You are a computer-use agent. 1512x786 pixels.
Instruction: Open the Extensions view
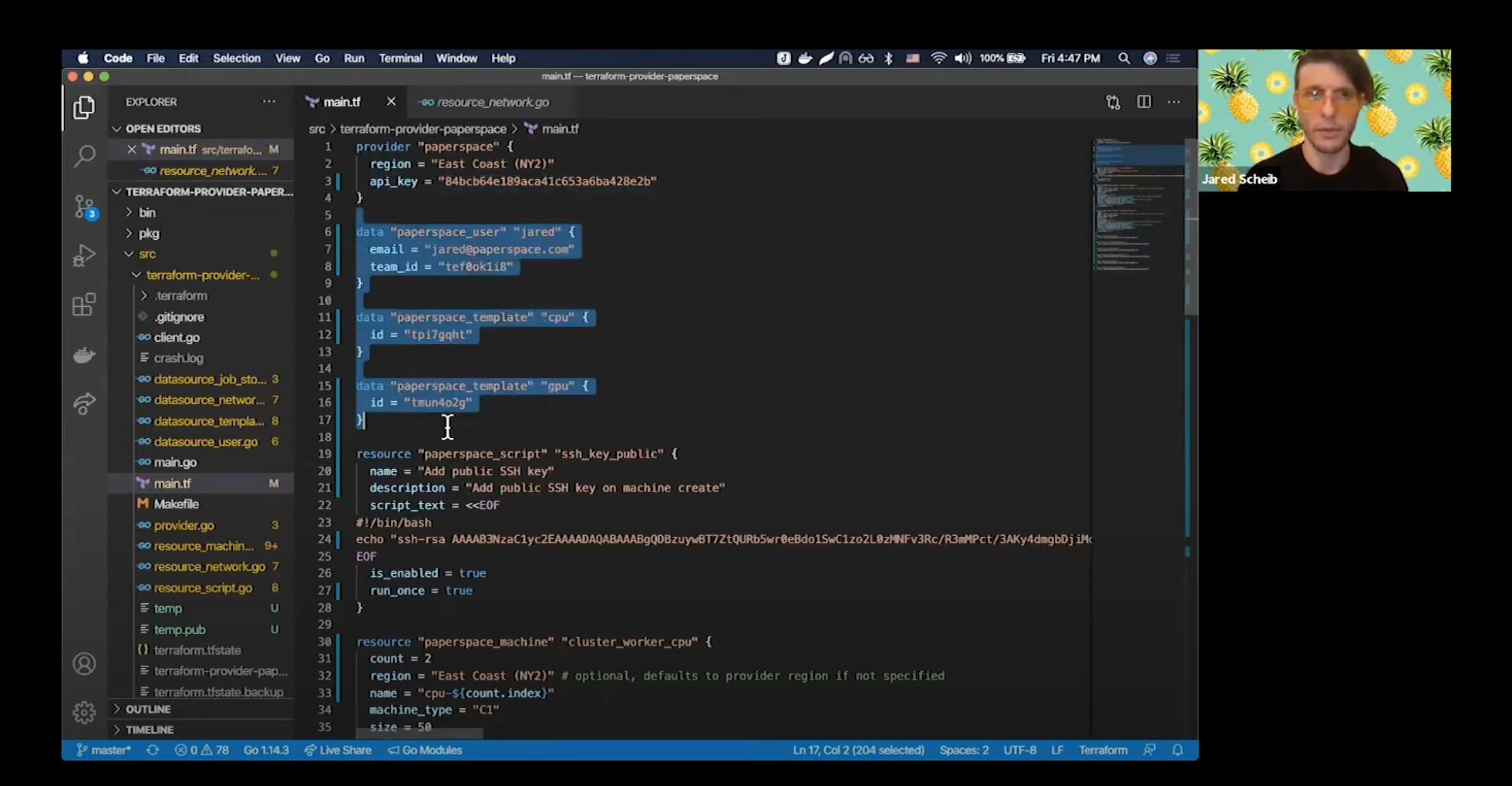coord(84,305)
